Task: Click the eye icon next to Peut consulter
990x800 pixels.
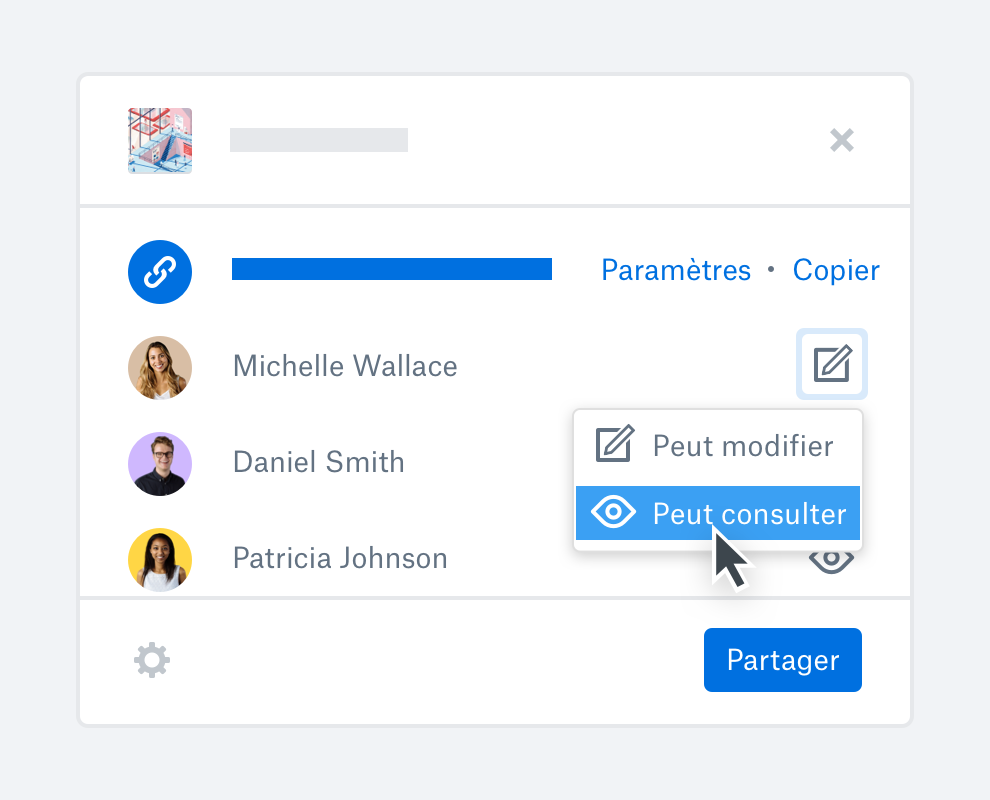Action: pos(614,513)
